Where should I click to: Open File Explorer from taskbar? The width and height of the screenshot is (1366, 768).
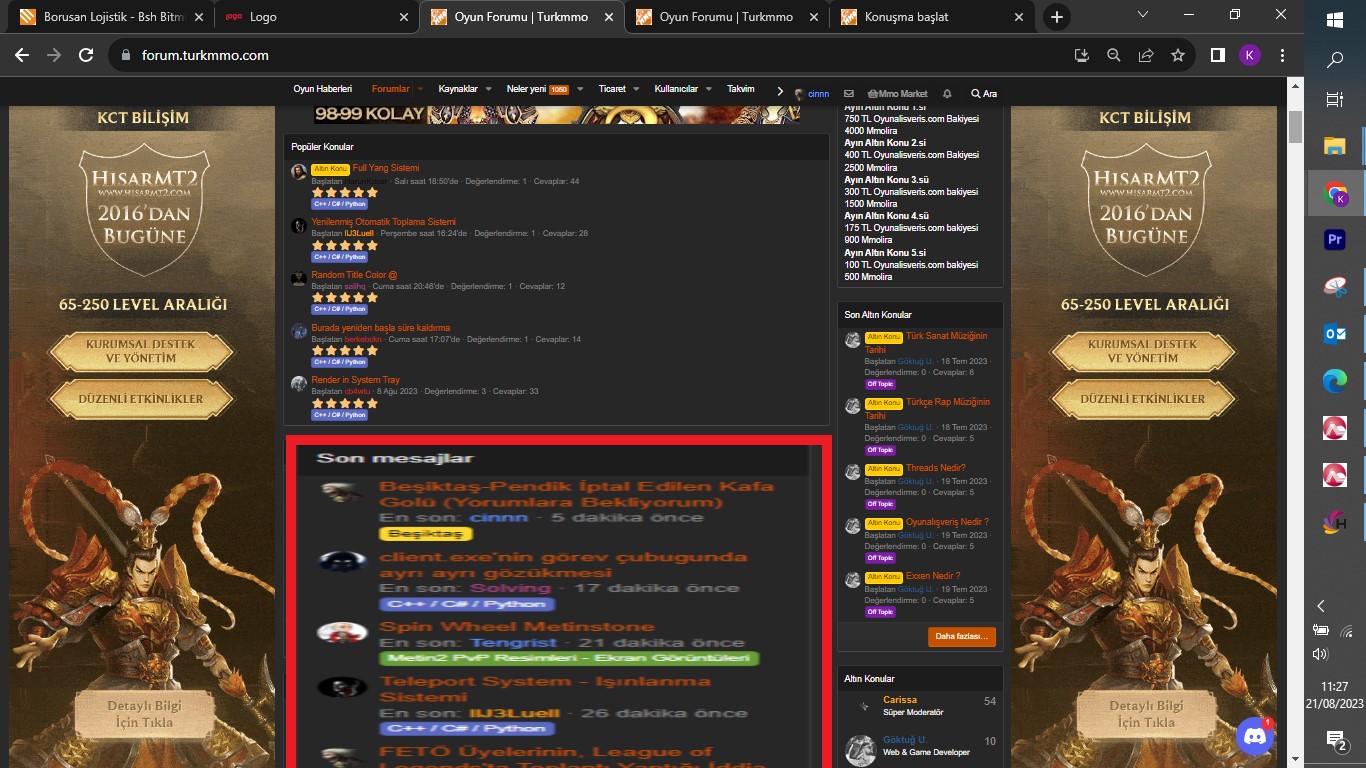1335,146
